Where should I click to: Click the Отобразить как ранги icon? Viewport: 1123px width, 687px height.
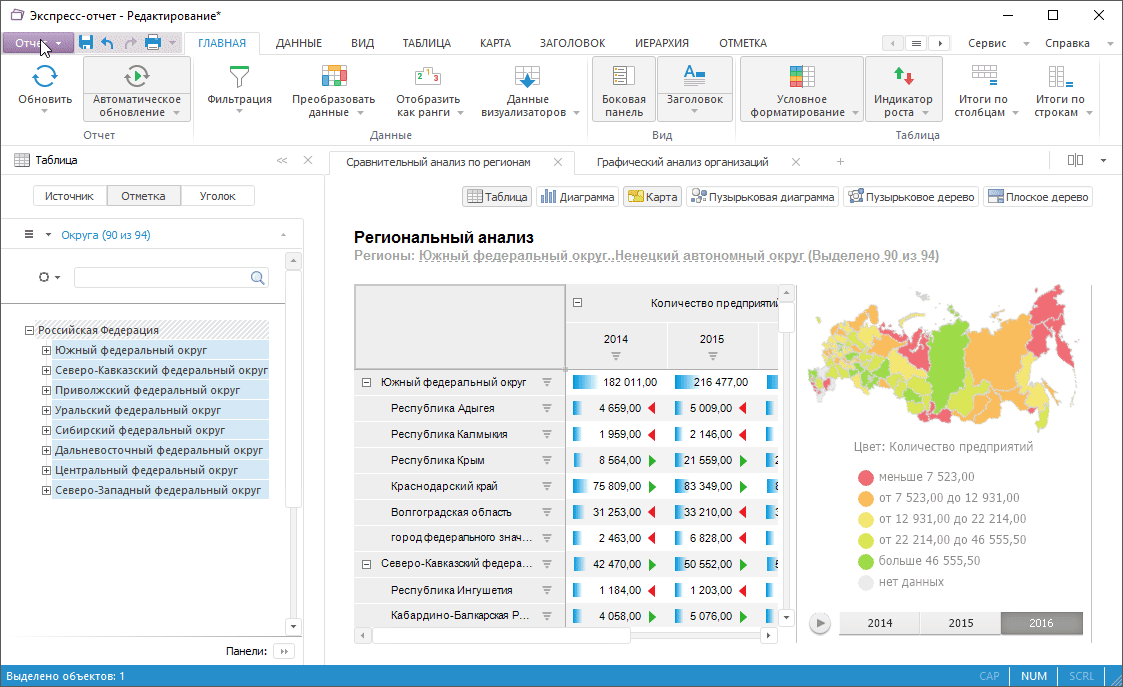[x=427, y=76]
